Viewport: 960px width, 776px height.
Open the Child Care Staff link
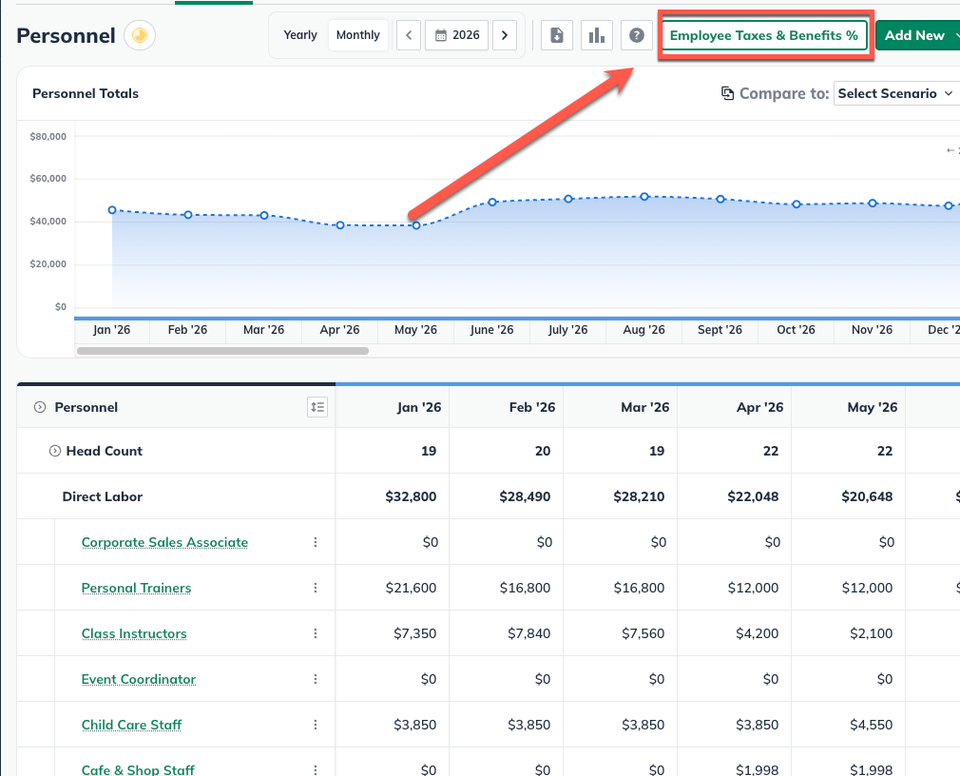(132, 725)
